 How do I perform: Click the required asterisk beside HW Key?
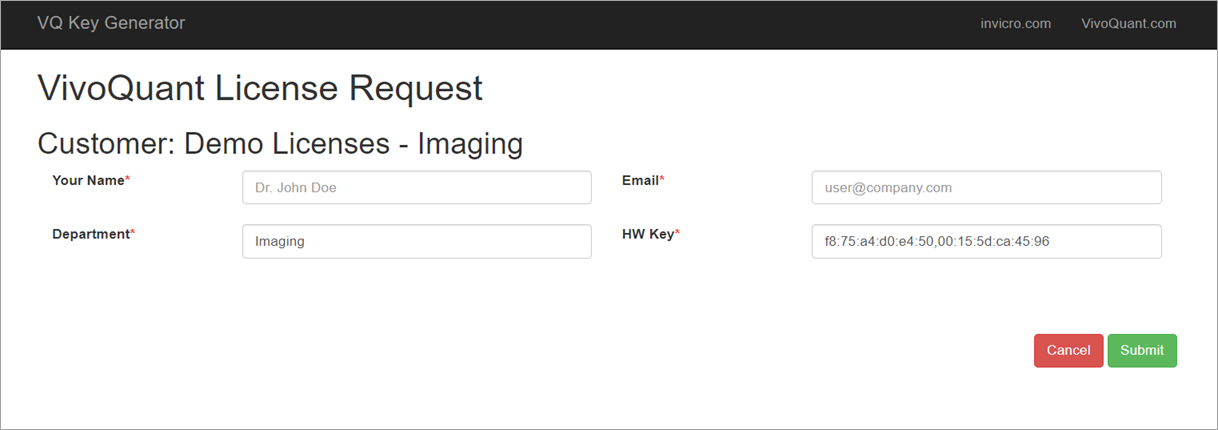tap(678, 233)
